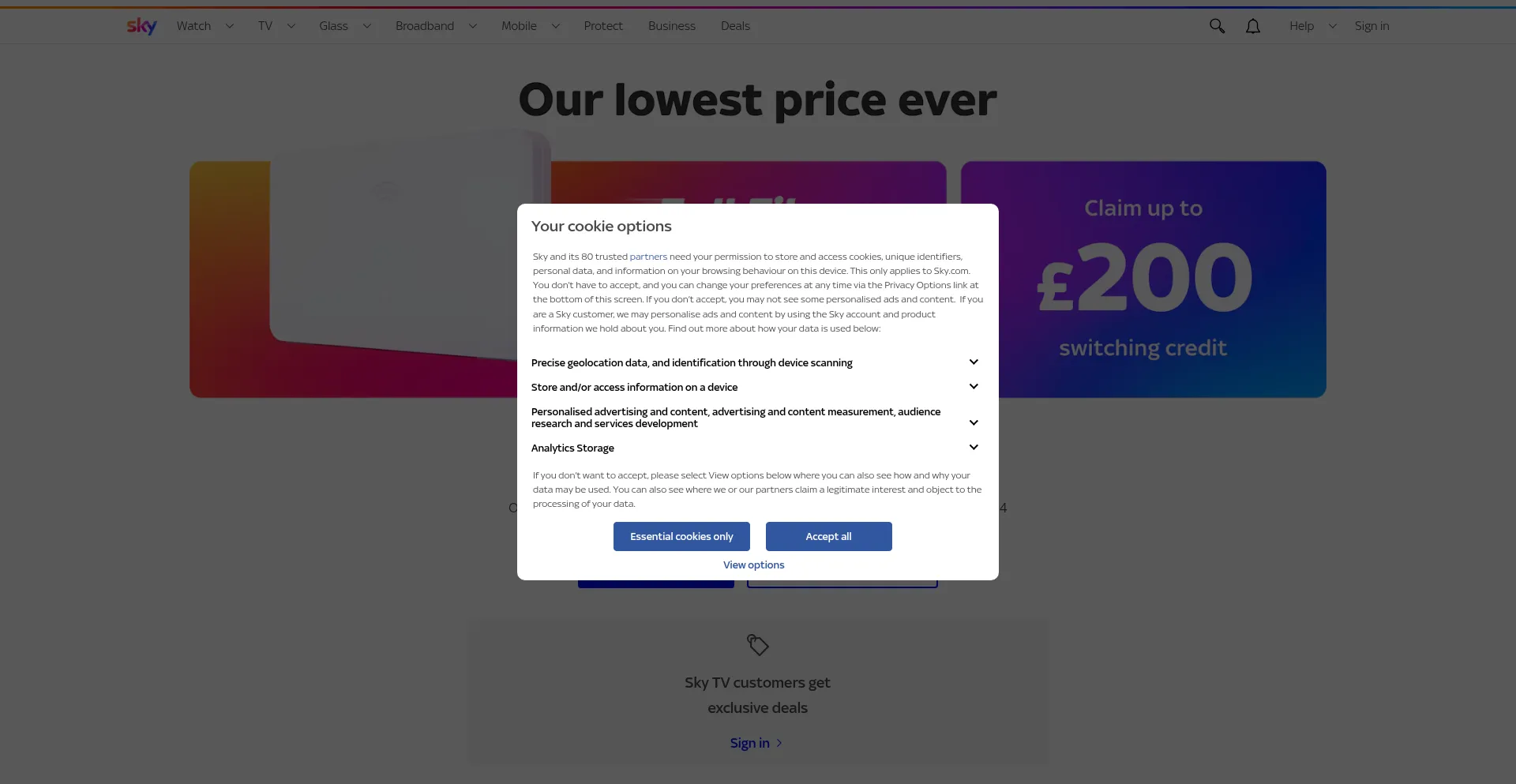Open the View options link
This screenshot has width=1516, height=784.
(x=754, y=565)
